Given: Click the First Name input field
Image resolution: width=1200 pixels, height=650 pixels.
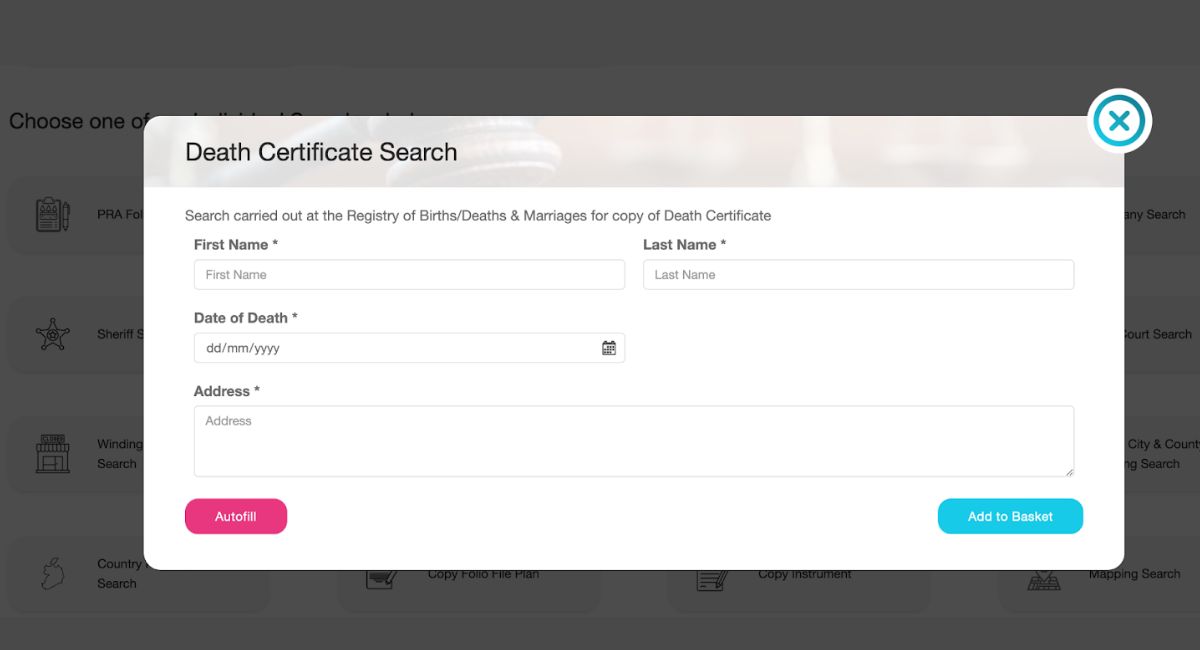Looking at the screenshot, I should (x=409, y=275).
